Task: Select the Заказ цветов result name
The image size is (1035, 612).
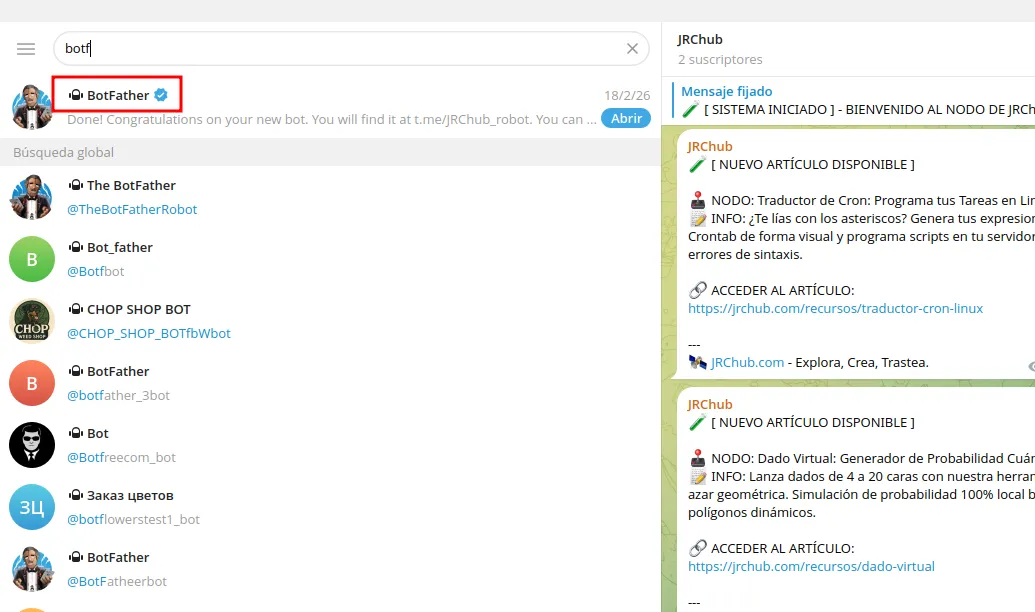Action: 130,496
